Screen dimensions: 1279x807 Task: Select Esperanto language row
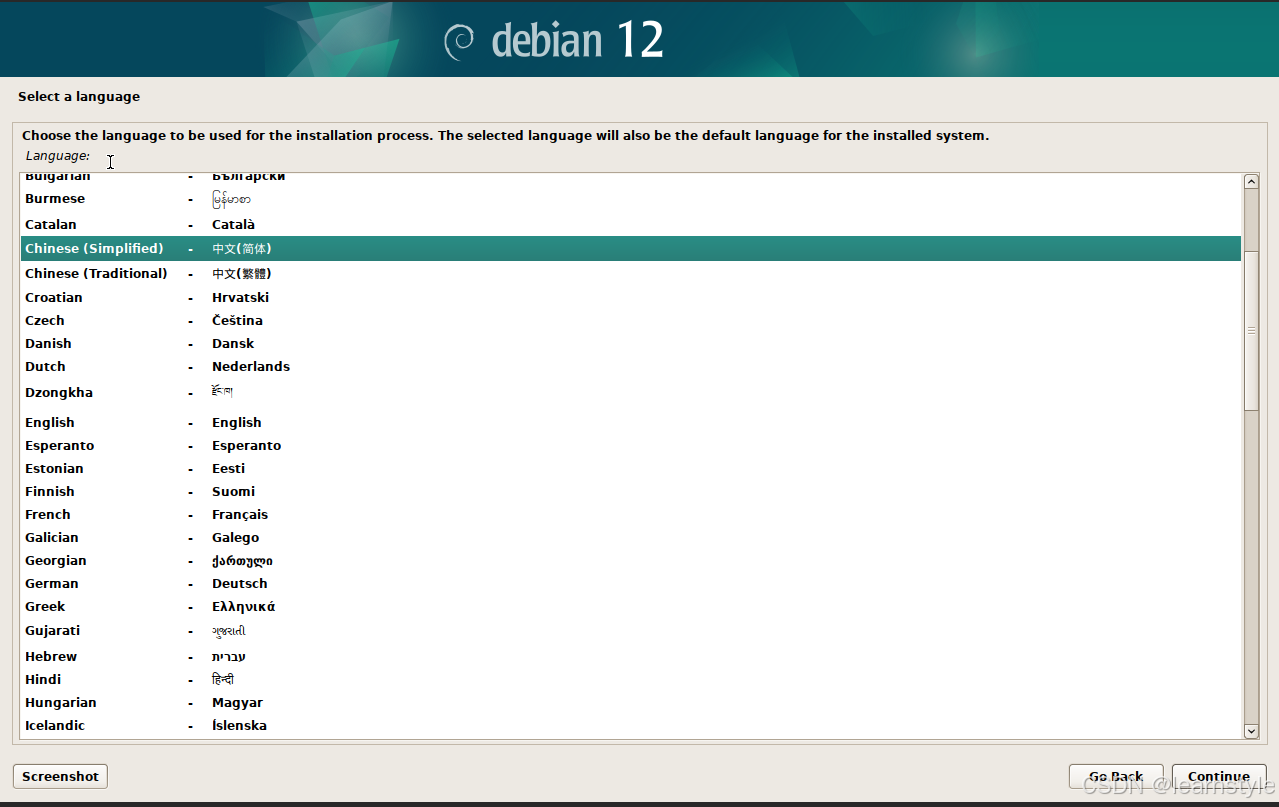click(x=631, y=445)
